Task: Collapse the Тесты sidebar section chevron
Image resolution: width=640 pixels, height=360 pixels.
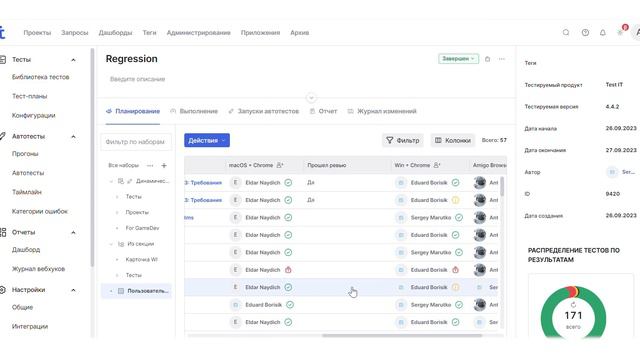Action: coord(73,60)
